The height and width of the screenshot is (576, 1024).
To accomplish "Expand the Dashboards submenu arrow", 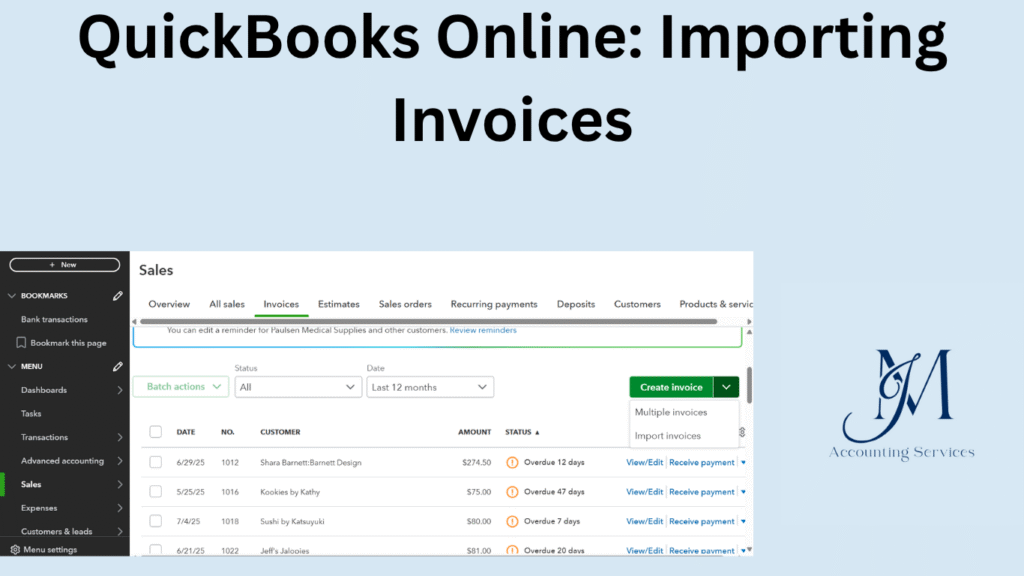I will point(120,390).
